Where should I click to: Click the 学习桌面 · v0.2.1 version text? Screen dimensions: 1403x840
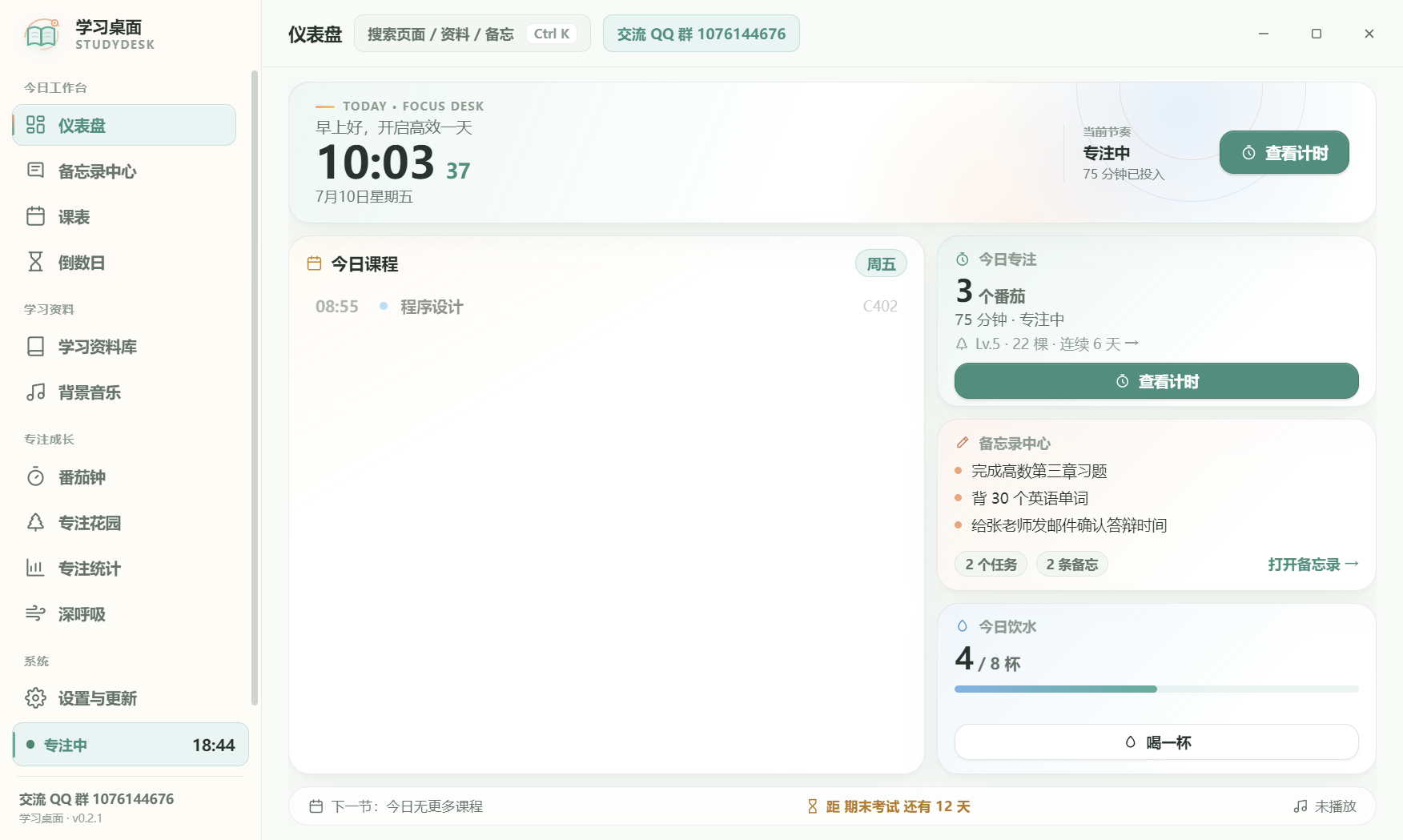61,818
